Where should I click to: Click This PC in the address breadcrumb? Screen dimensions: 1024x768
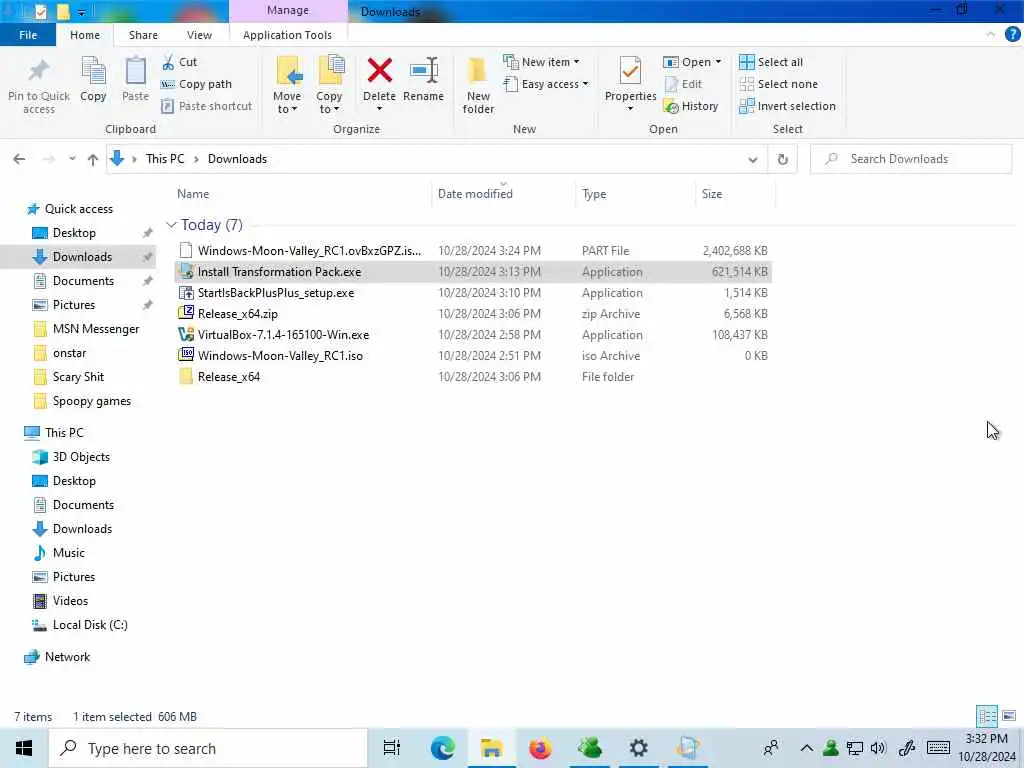[x=165, y=159]
